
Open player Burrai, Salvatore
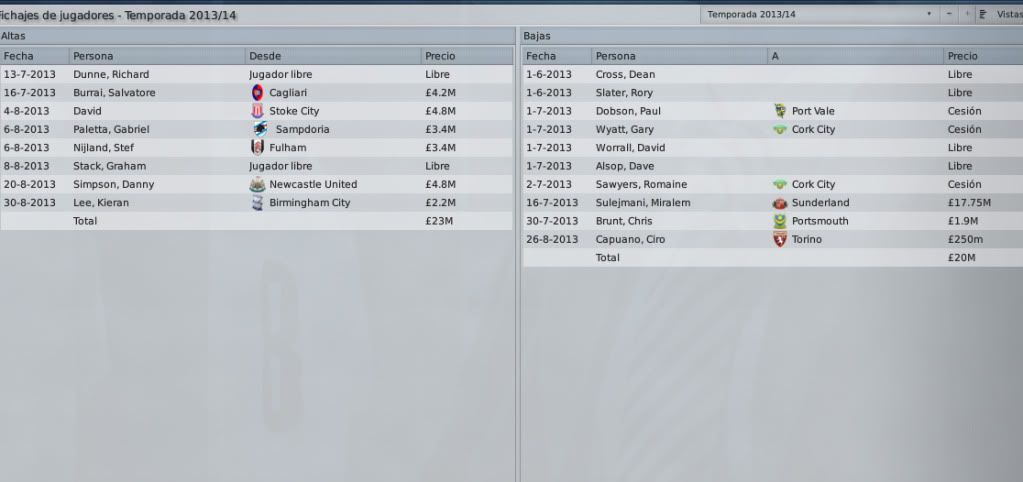114,93
